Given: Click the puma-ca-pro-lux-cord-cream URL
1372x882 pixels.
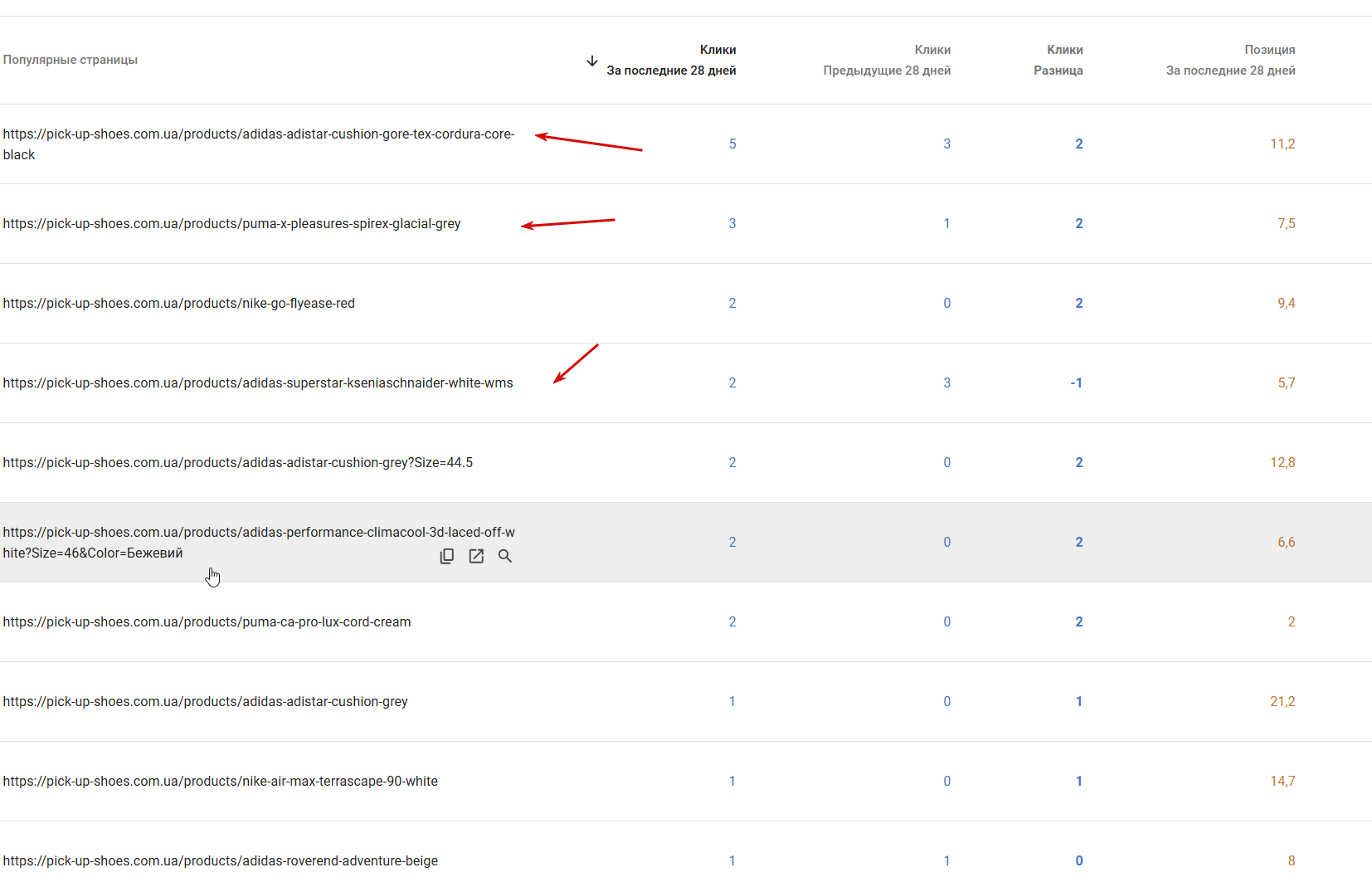Looking at the screenshot, I should coord(207,622).
